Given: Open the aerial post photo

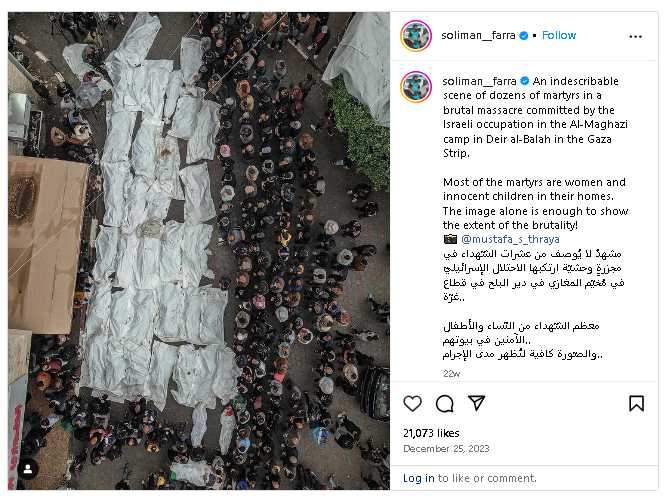Looking at the screenshot, I should click(199, 251).
